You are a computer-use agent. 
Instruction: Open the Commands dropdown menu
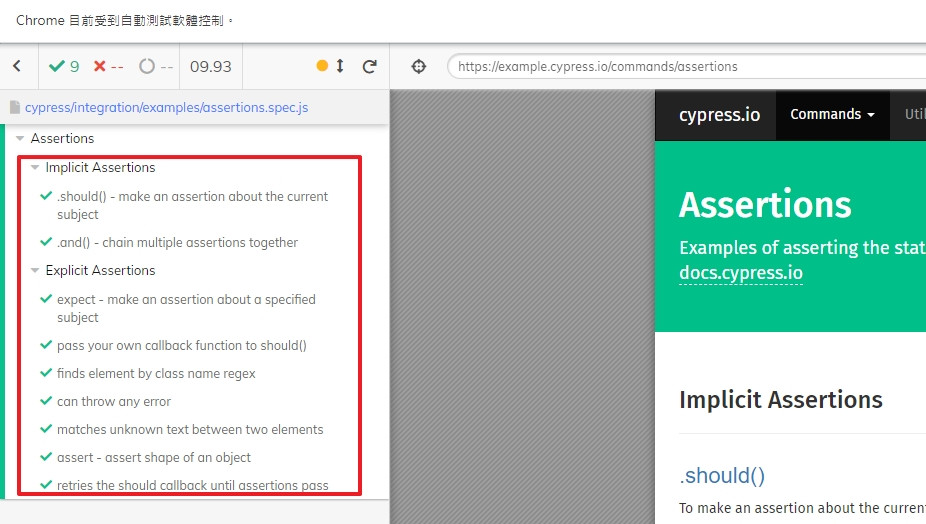pyautogui.click(x=833, y=115)
